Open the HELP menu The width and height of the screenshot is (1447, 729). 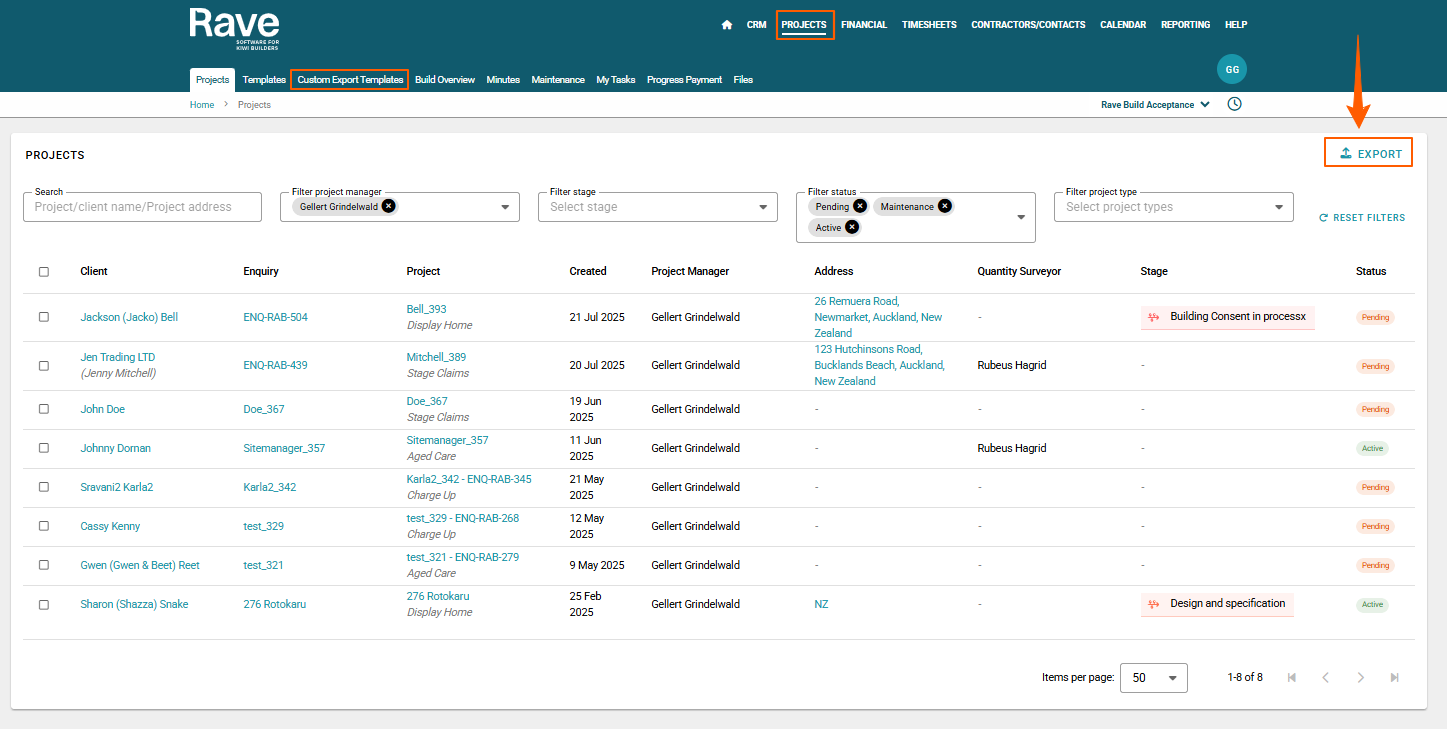tap(1236, 25)
